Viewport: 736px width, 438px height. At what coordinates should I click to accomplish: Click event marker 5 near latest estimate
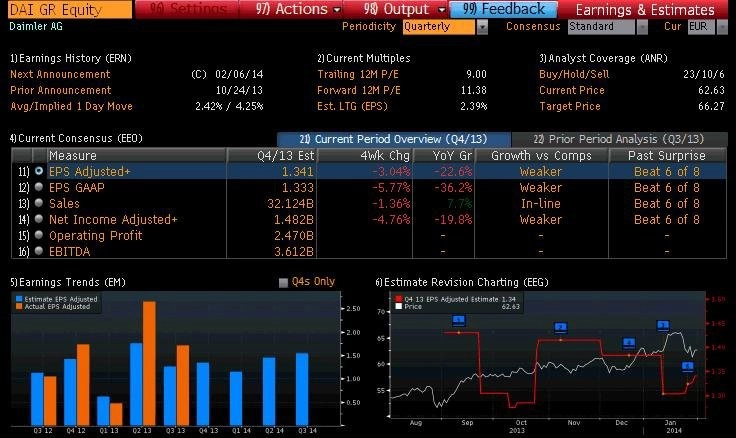coord(688,367)
